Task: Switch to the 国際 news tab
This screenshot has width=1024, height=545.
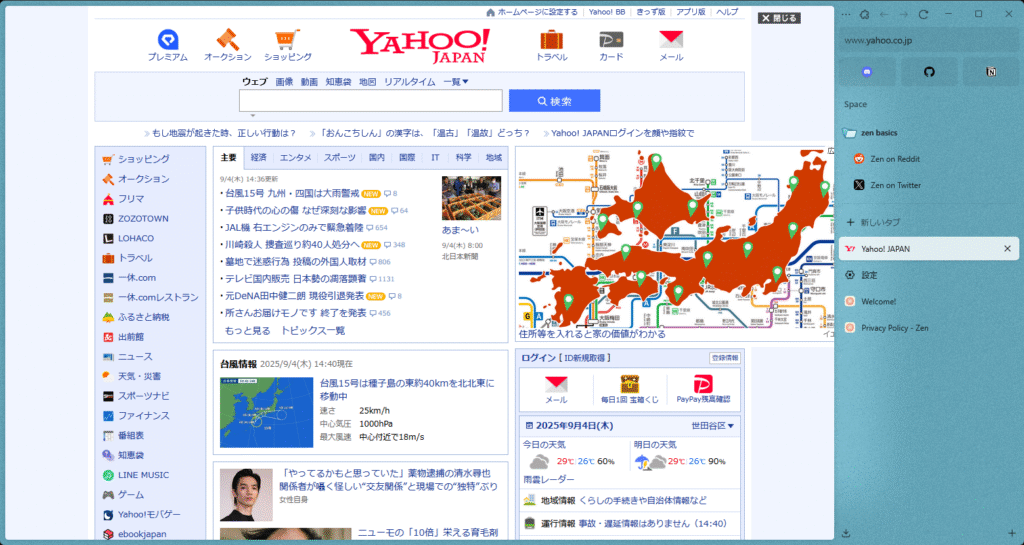Action: [x=408, y=157]
